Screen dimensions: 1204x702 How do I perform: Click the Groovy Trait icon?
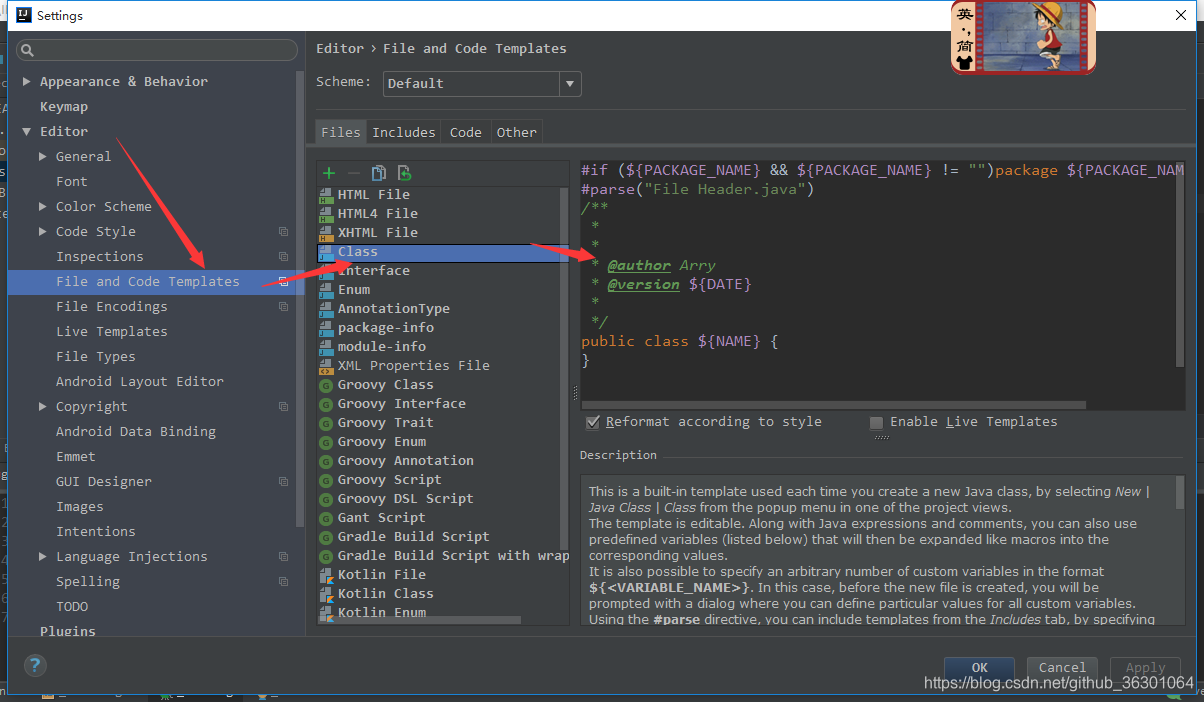tap(326, 423)
